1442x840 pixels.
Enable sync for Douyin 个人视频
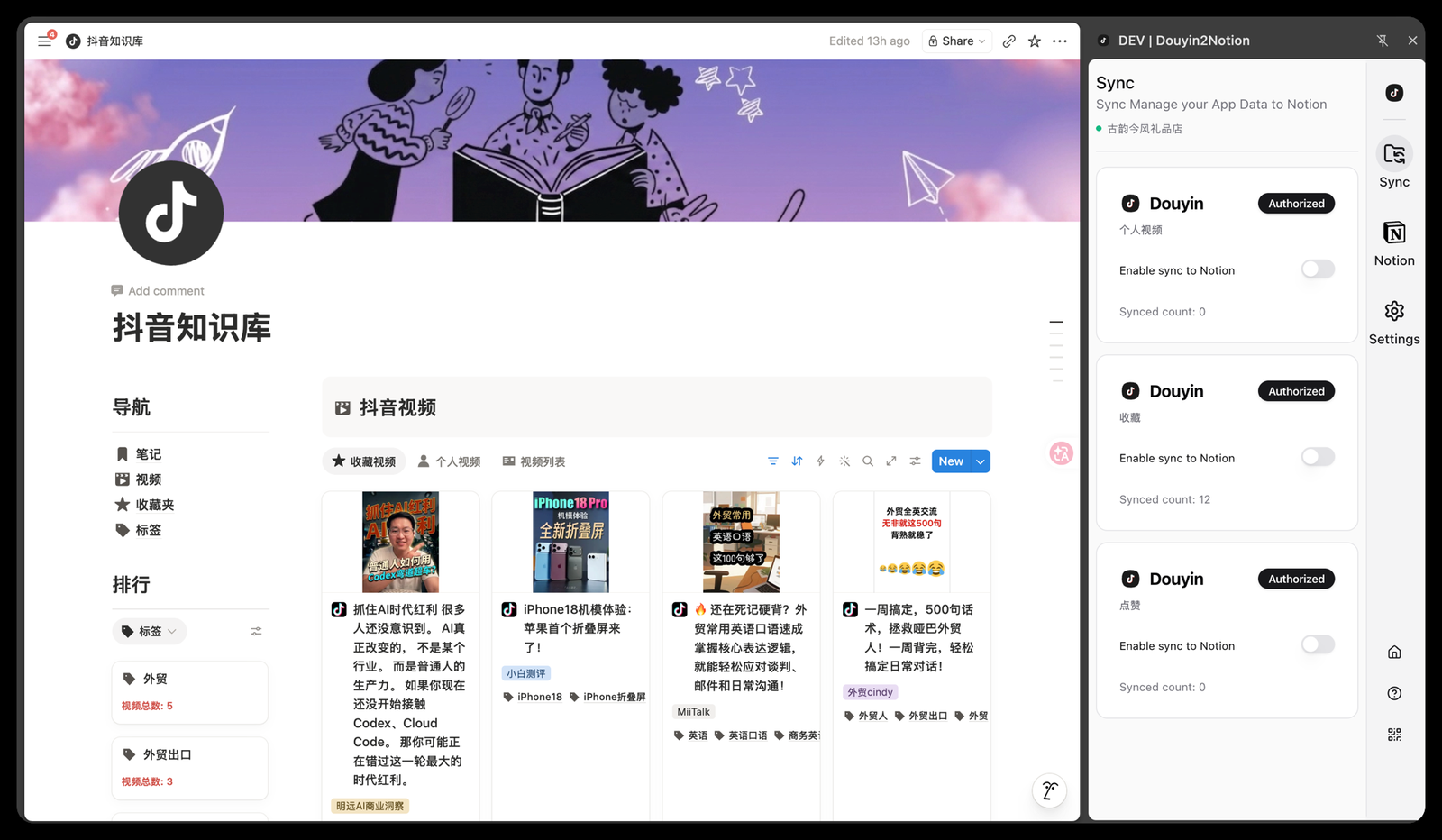tap(1318, 269)
